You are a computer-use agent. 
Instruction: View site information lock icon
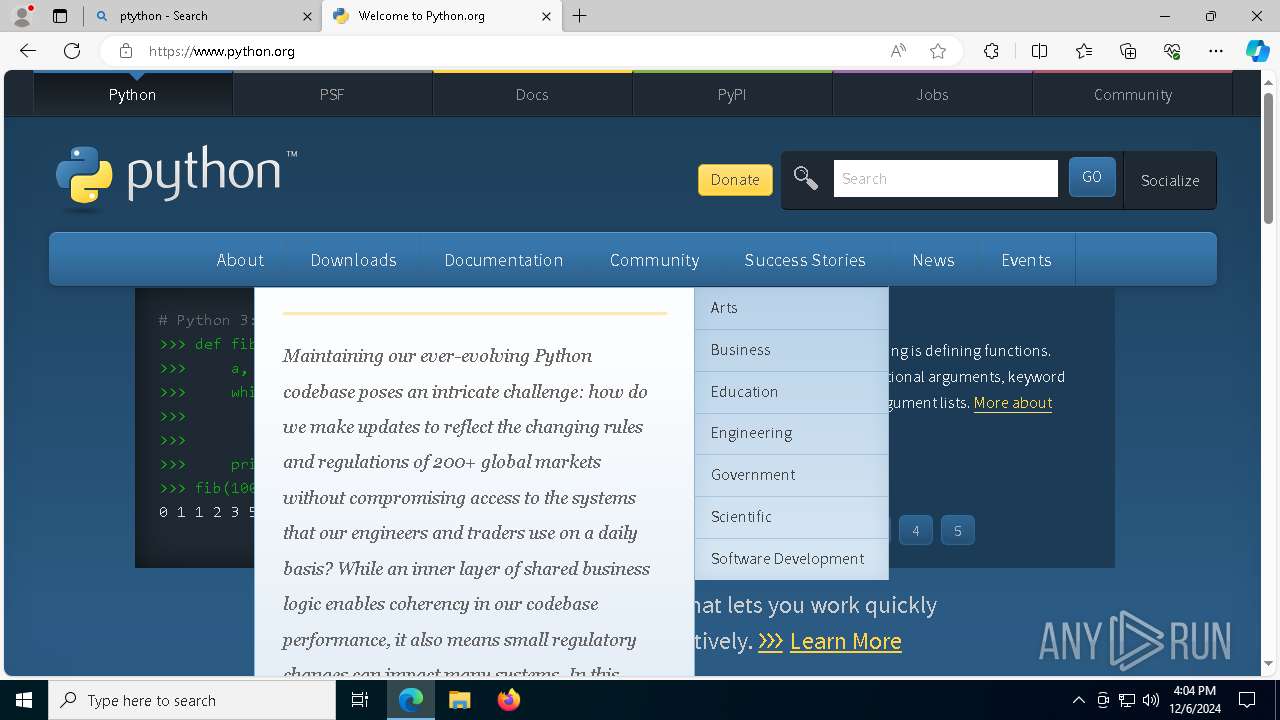125,51
